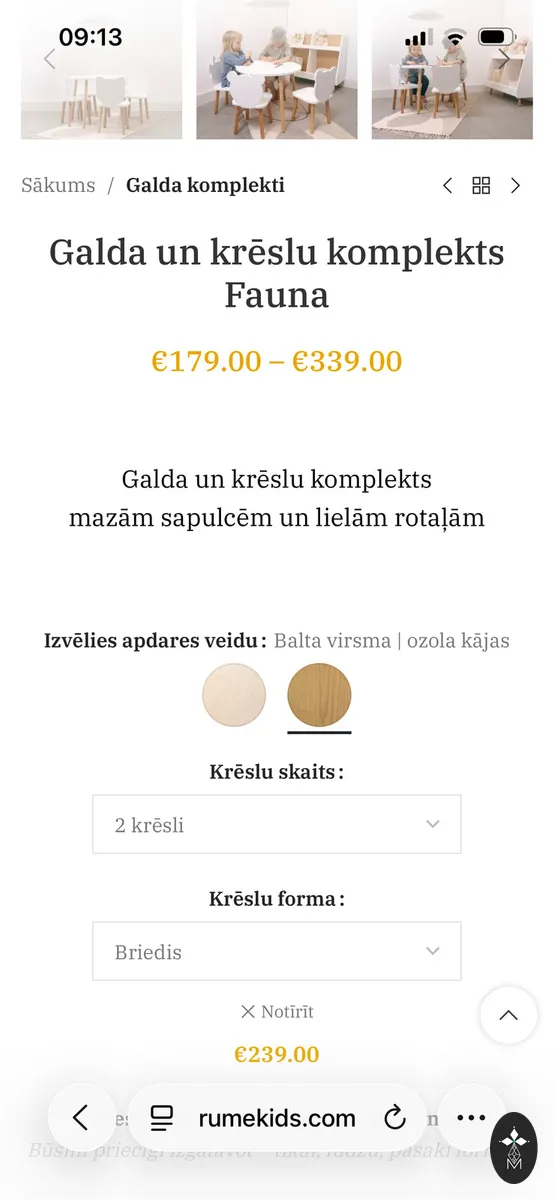Viewport: 554px width, 1200px height.
Task: Open the Krēslu skaits dropdown
Action: pos(277,824)
